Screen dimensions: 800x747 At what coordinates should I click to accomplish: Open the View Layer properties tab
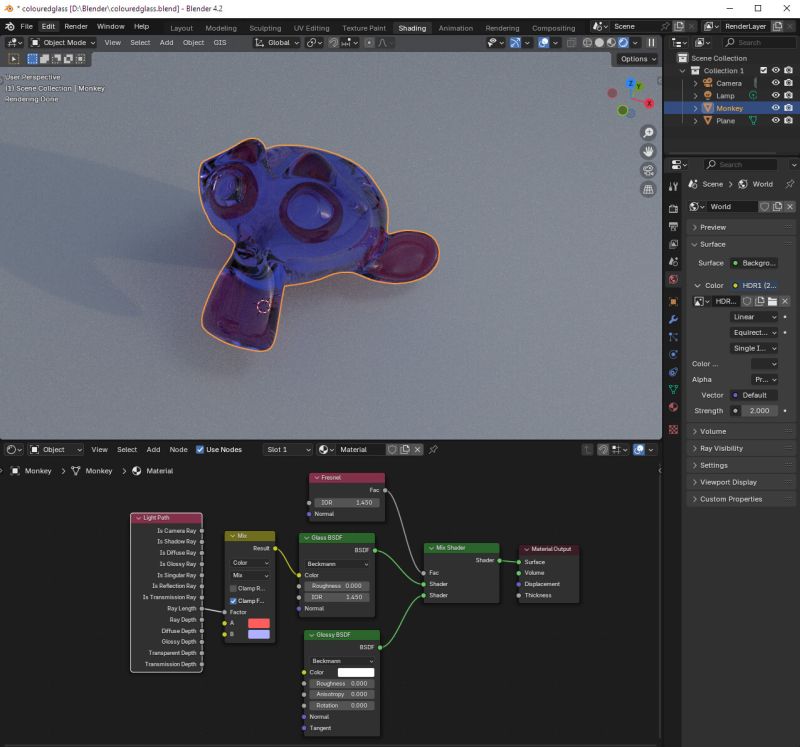[673, 244]
